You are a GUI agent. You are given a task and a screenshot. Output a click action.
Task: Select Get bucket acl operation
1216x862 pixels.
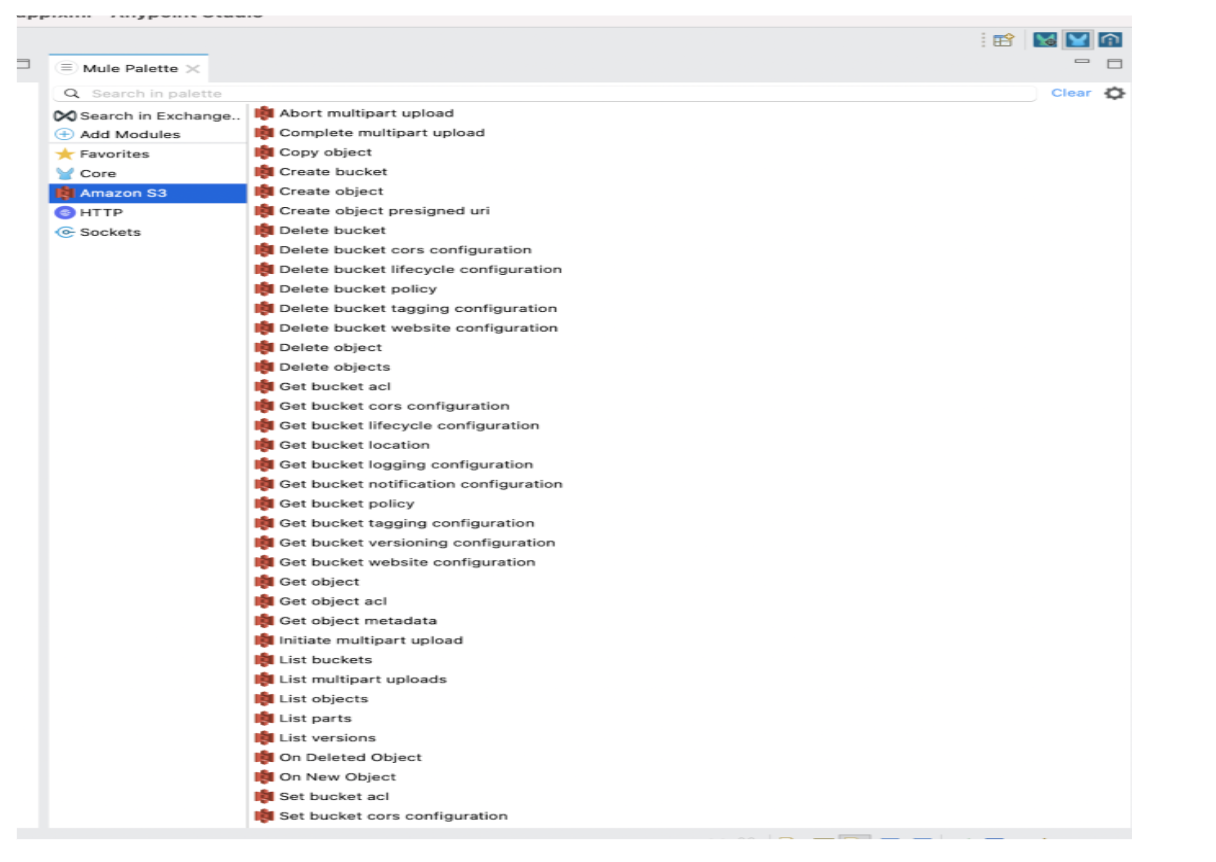click(335, 387)
